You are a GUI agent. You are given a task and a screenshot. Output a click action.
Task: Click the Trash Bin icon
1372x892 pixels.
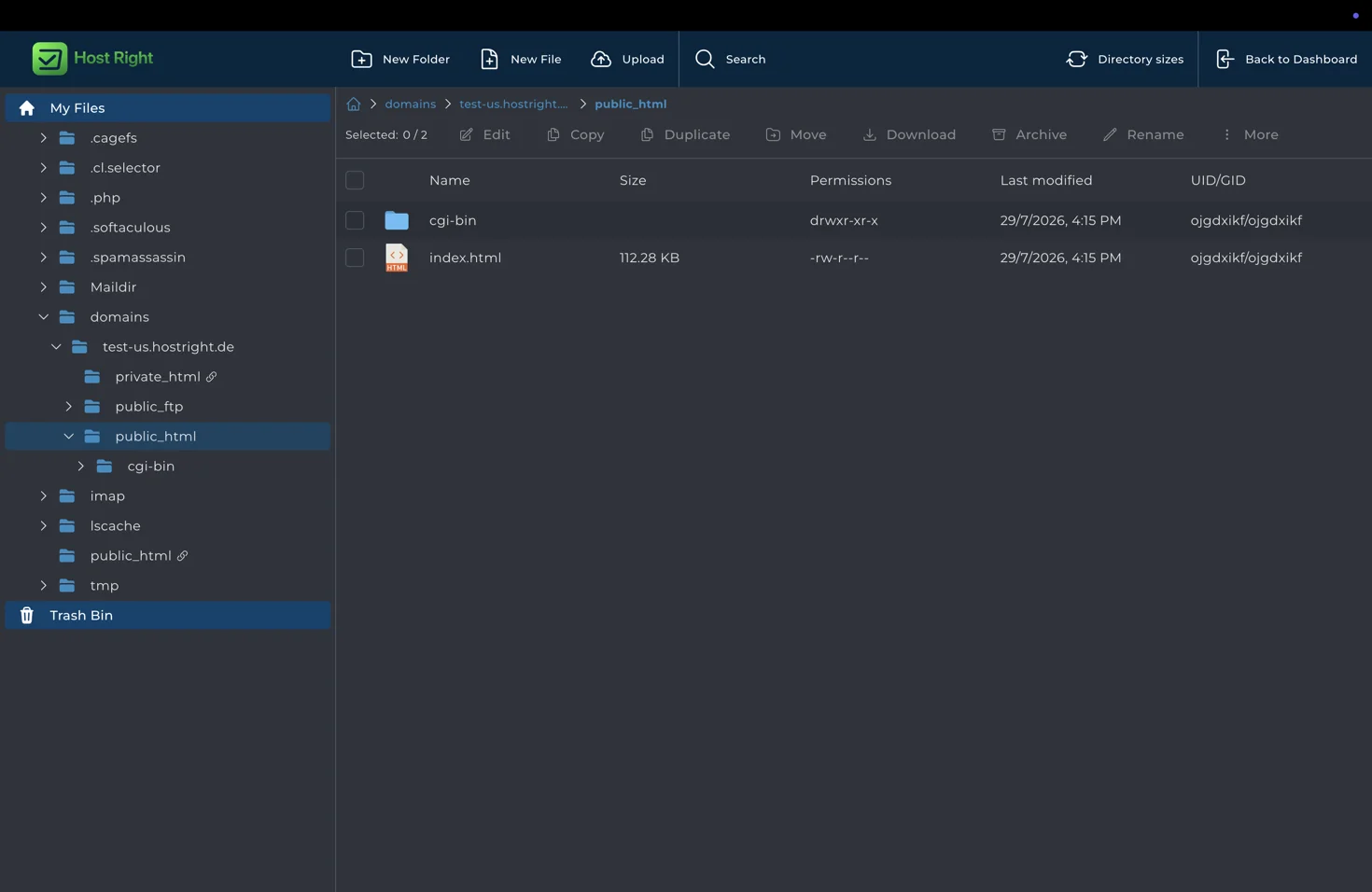pyautogui.click(x=27, y=615)
